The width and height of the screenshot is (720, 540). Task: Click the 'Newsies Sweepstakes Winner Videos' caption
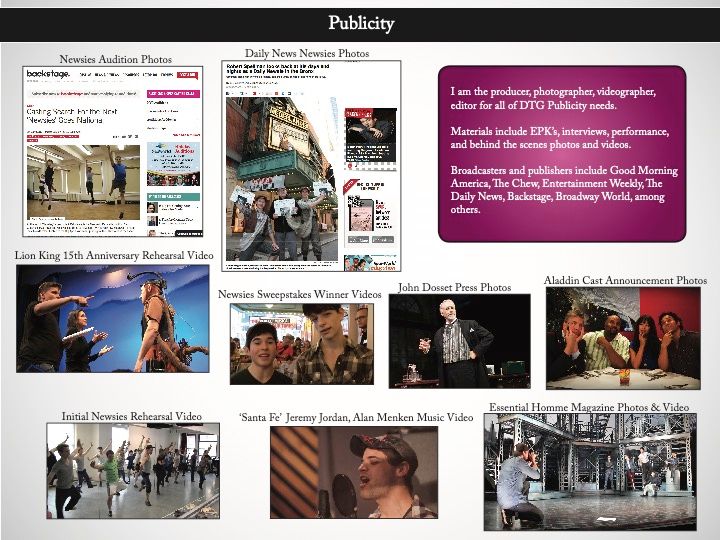pyautogui.click(x=300, y=294)
